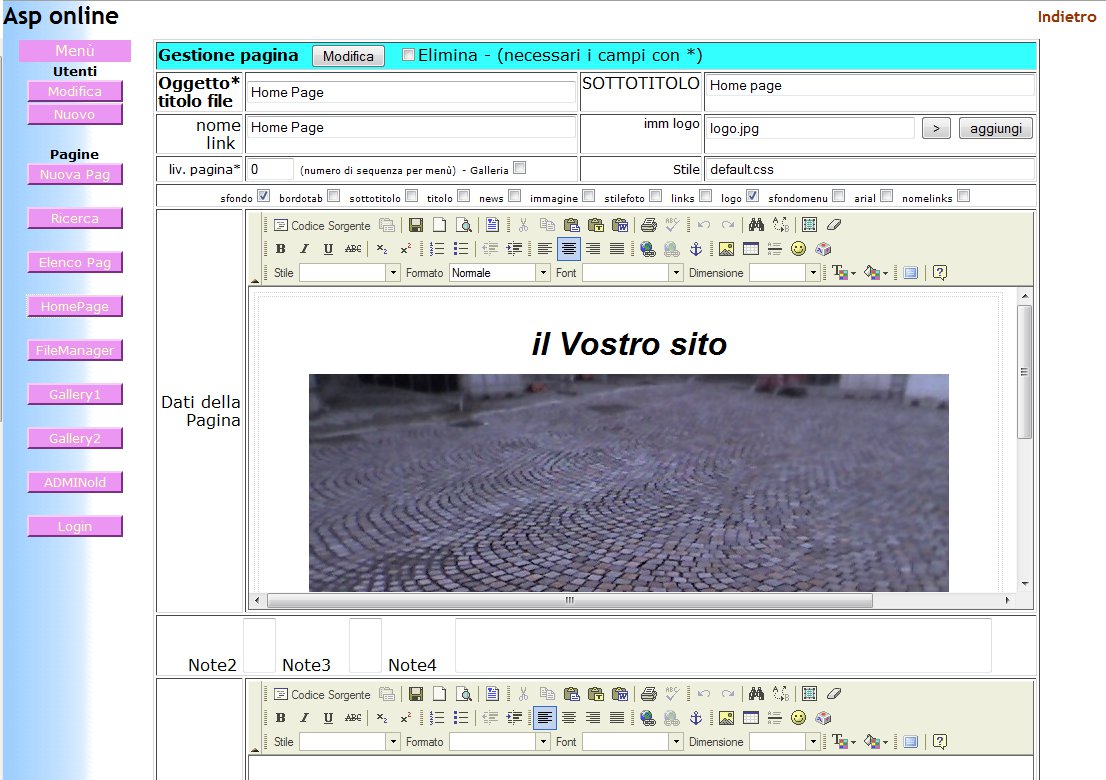Image resolution: width=1106 pixels, height=780 pixels.
Task: Toggle Bold in the first editor toolbar
Action: pos(281,249)
